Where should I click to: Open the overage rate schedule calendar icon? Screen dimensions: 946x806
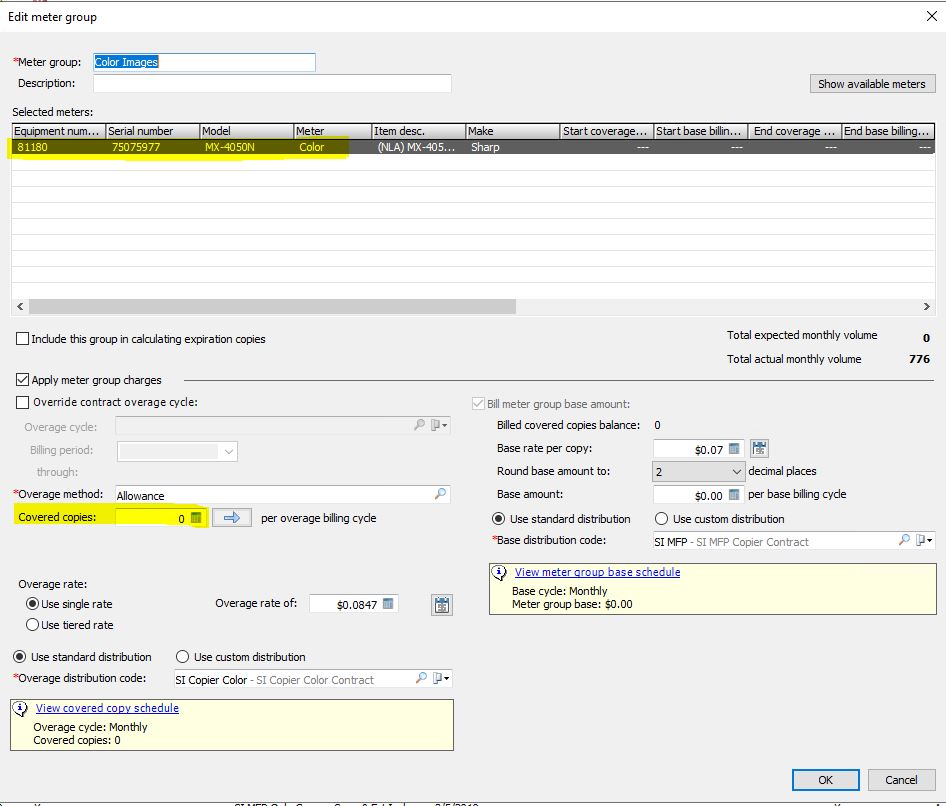[x=442, y=604]
